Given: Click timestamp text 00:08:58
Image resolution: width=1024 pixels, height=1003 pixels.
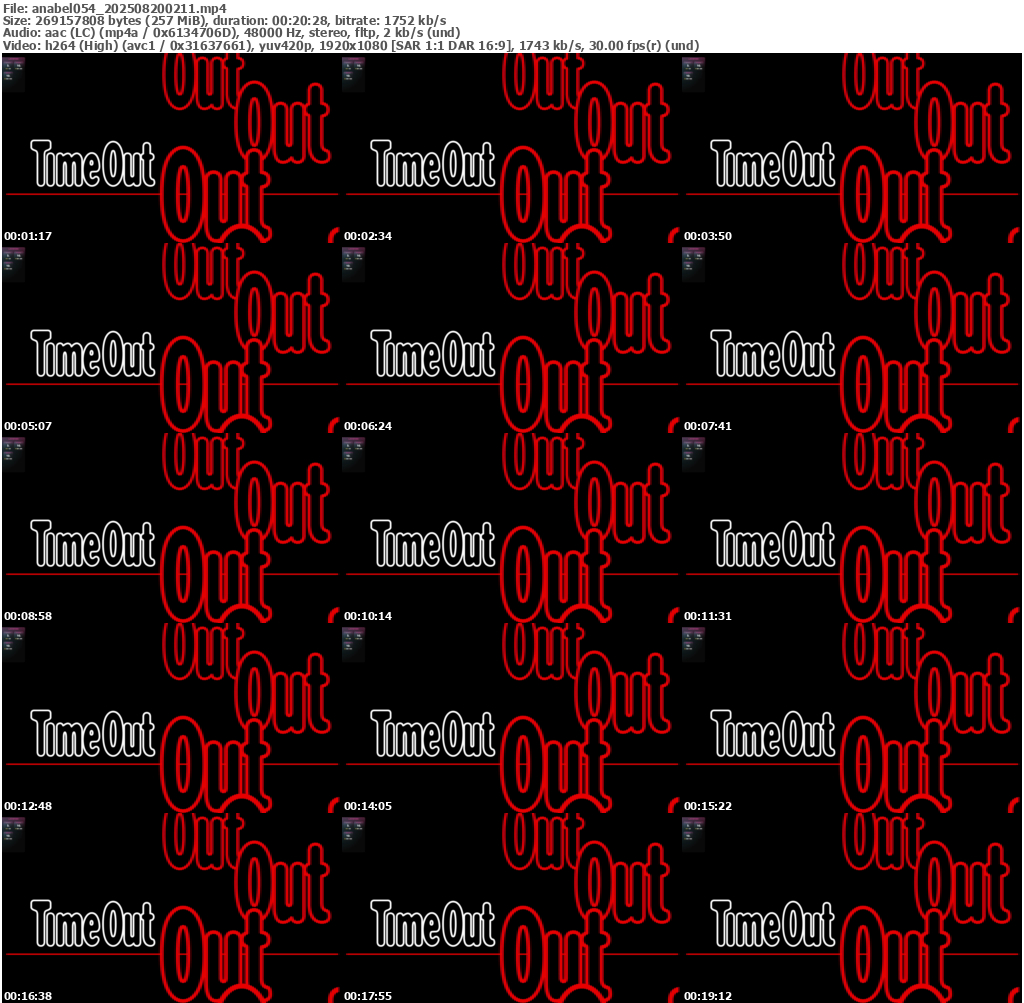Looking at the screenshot, I should 27,616.
